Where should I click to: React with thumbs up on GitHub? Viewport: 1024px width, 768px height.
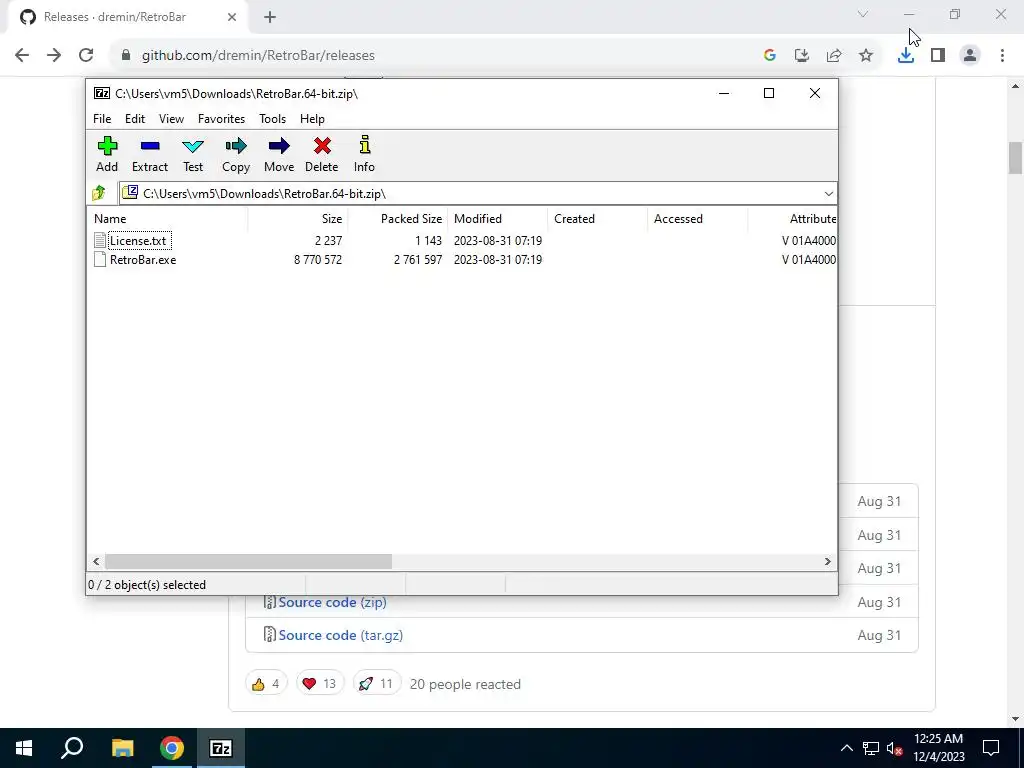pos(266,684)
